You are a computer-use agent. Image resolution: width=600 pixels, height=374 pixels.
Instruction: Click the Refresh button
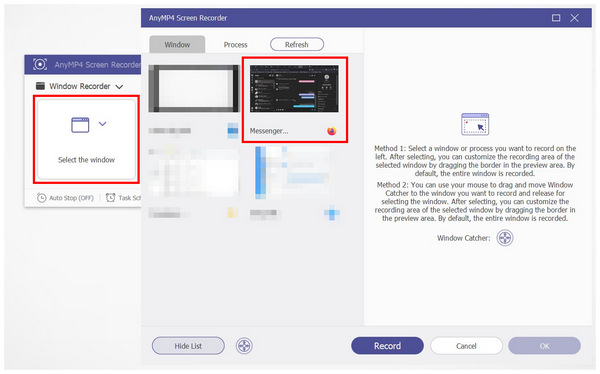pyautogui.click(x=297, y=44)
